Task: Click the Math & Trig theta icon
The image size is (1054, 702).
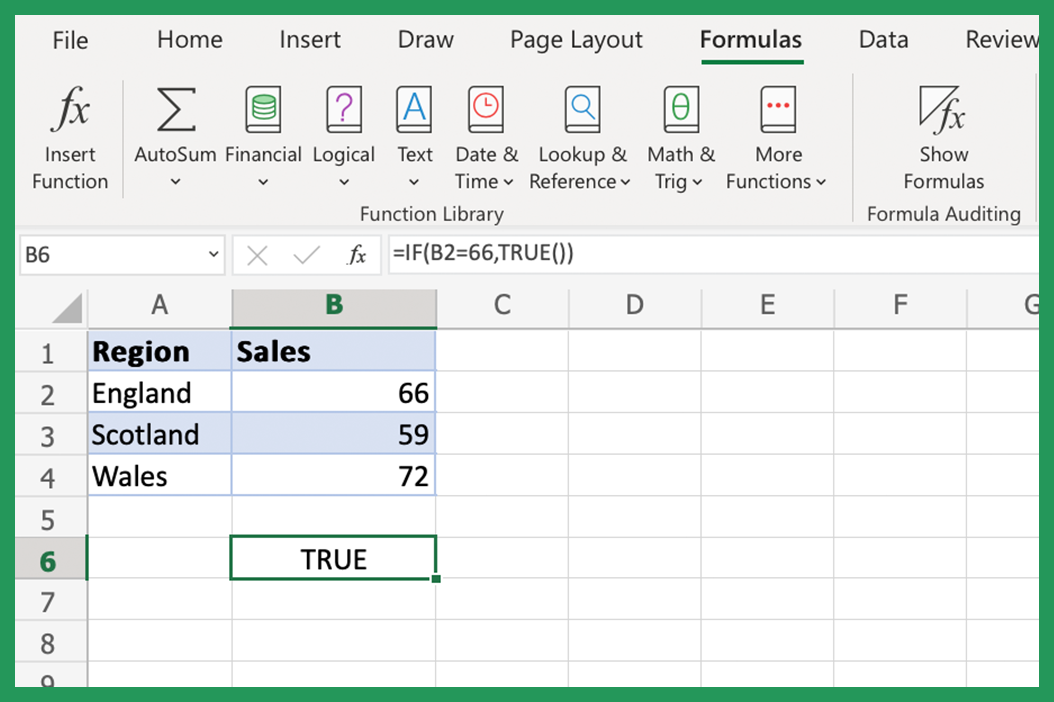Action: tap(680, 110)
